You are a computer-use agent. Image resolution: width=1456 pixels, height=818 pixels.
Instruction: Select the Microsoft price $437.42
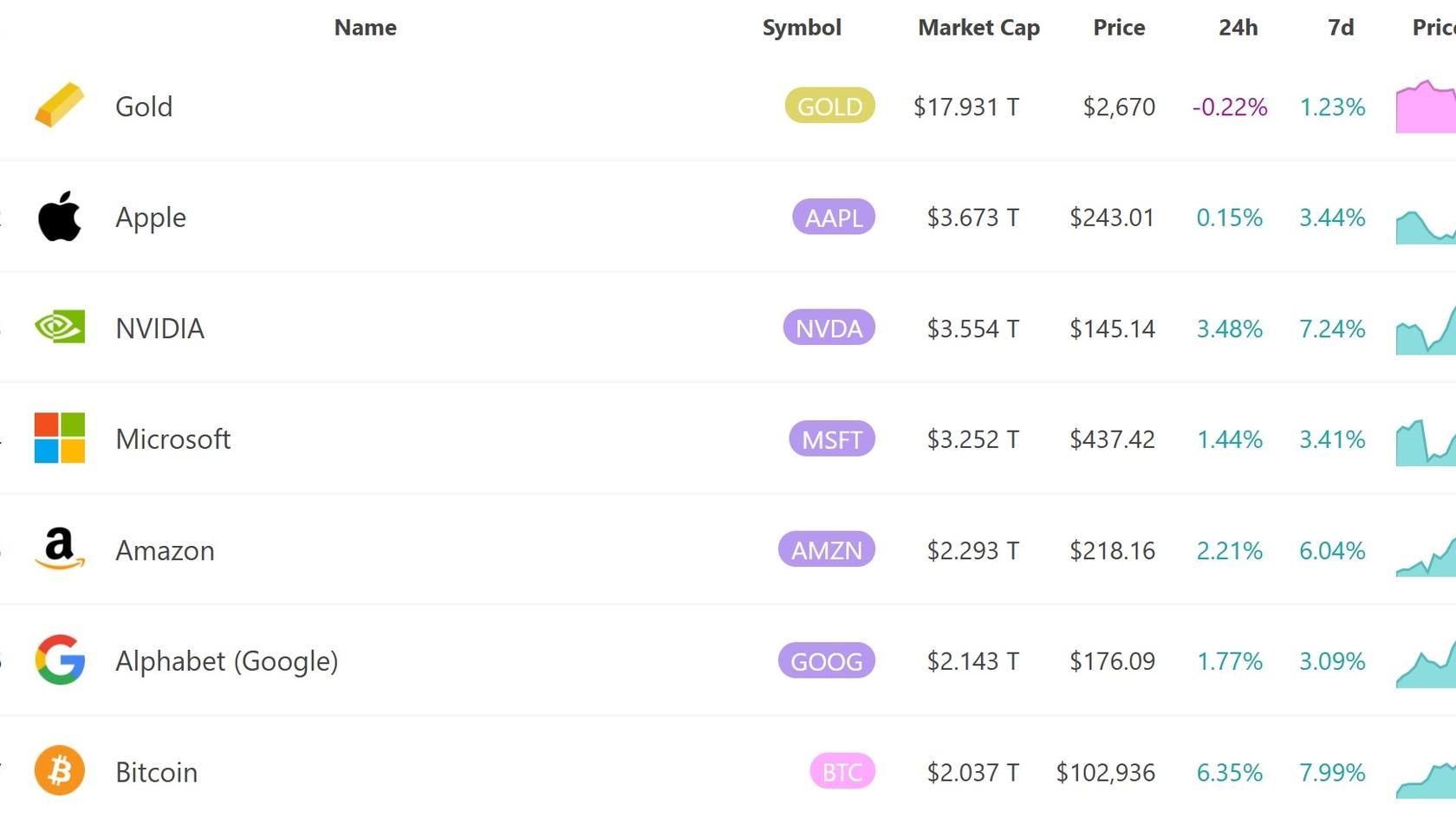click(x=1112, y=439)
